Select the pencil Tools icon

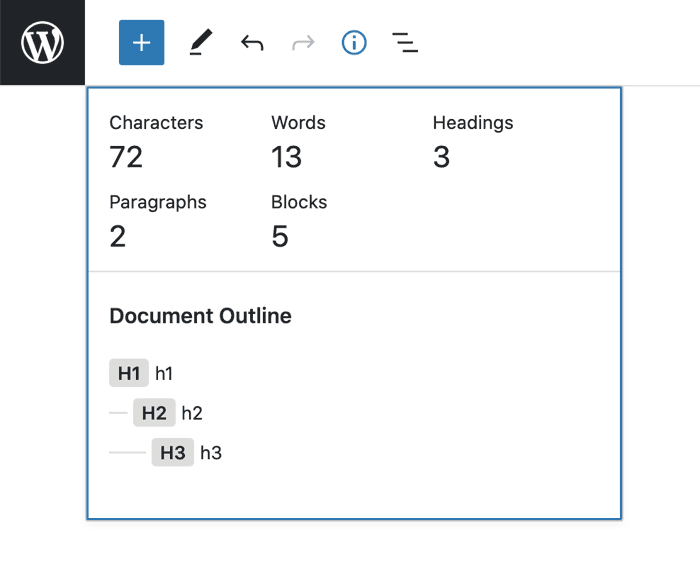pos(200,43)
